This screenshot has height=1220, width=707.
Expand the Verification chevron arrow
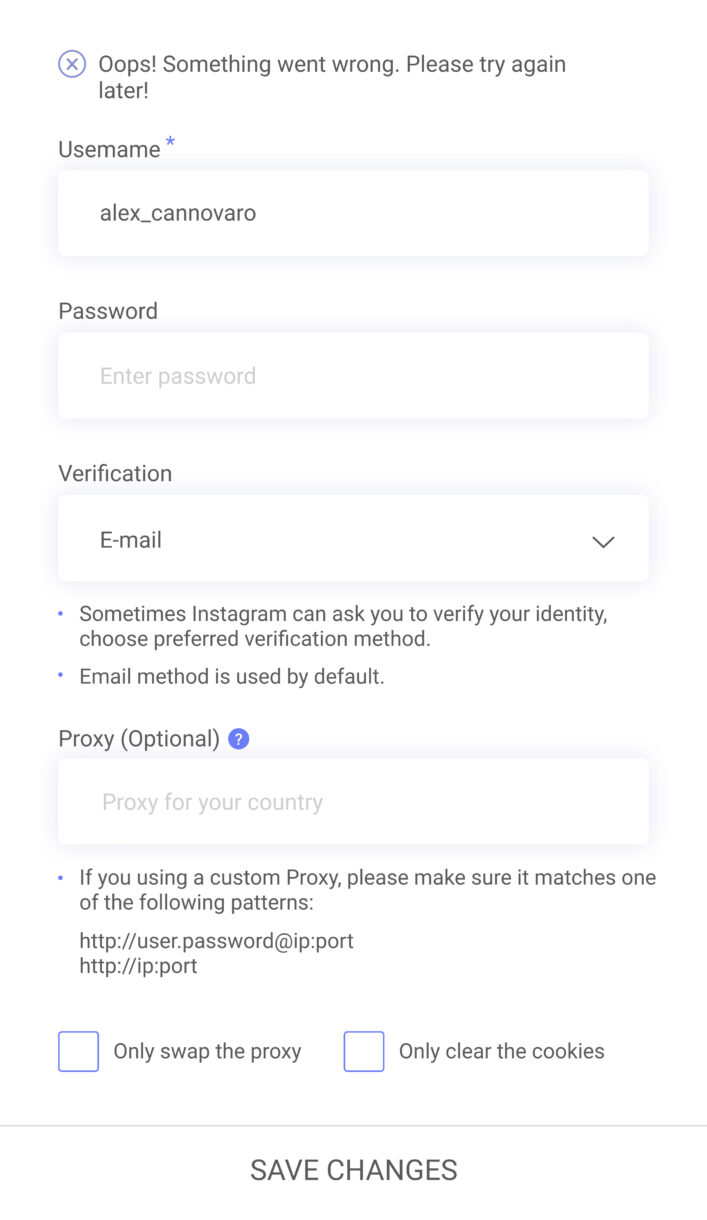602,541
